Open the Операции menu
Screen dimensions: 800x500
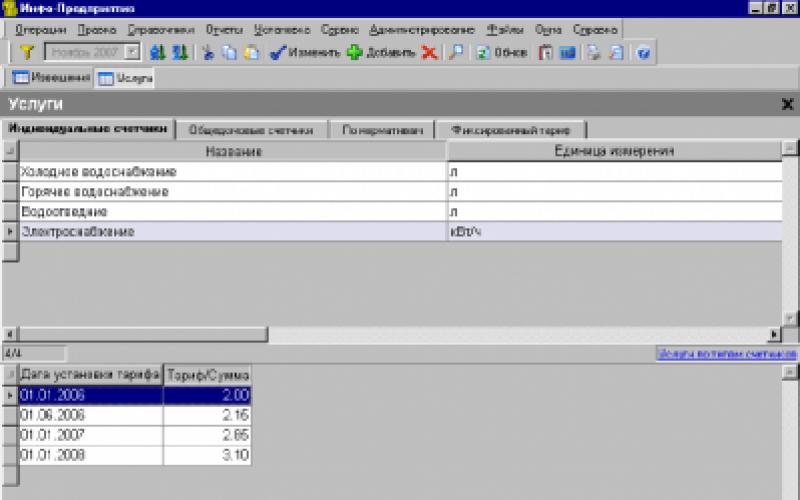click(x=41, y=30)
